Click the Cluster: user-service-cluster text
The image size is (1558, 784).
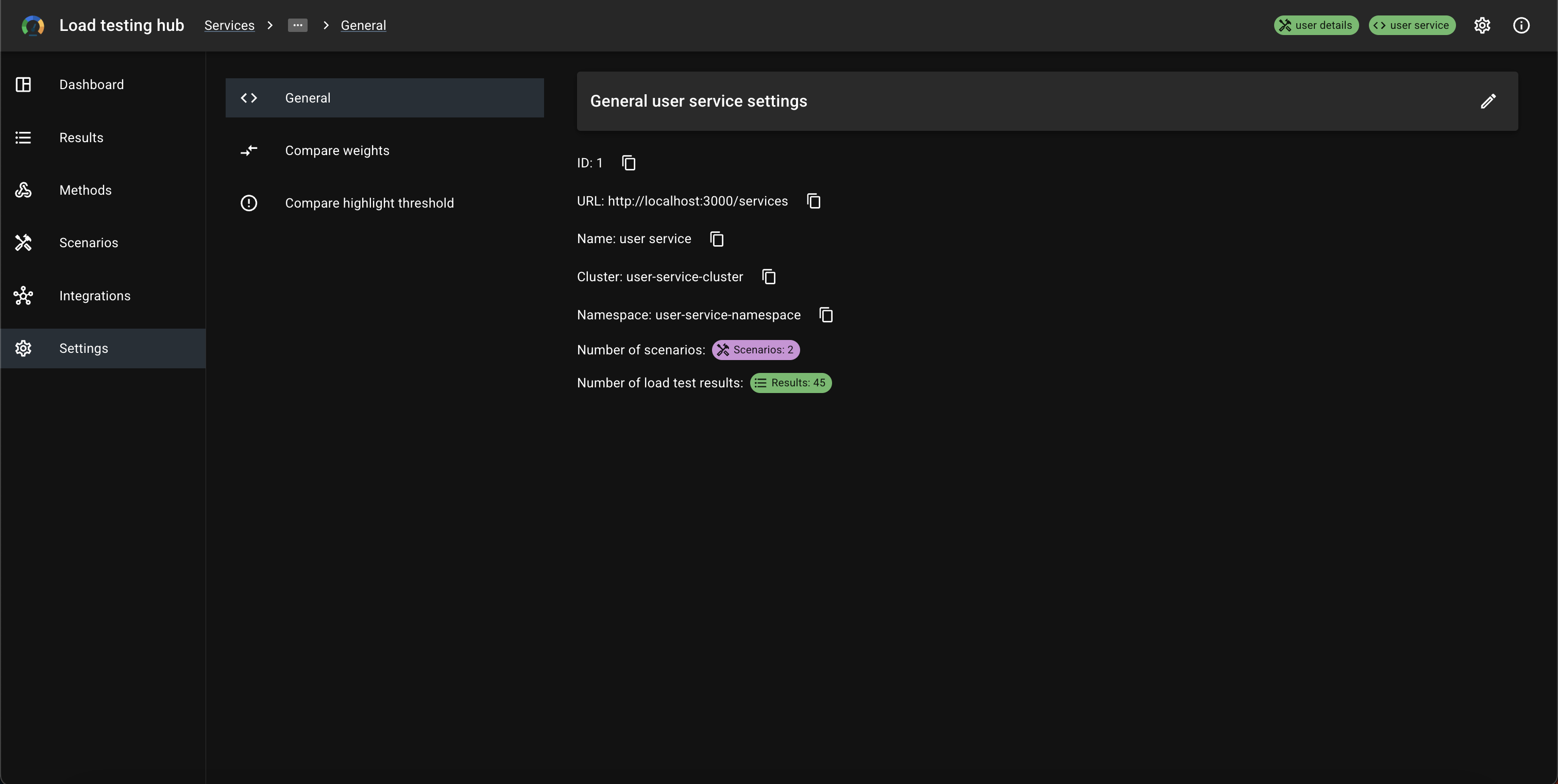click(x=660, y=277)
